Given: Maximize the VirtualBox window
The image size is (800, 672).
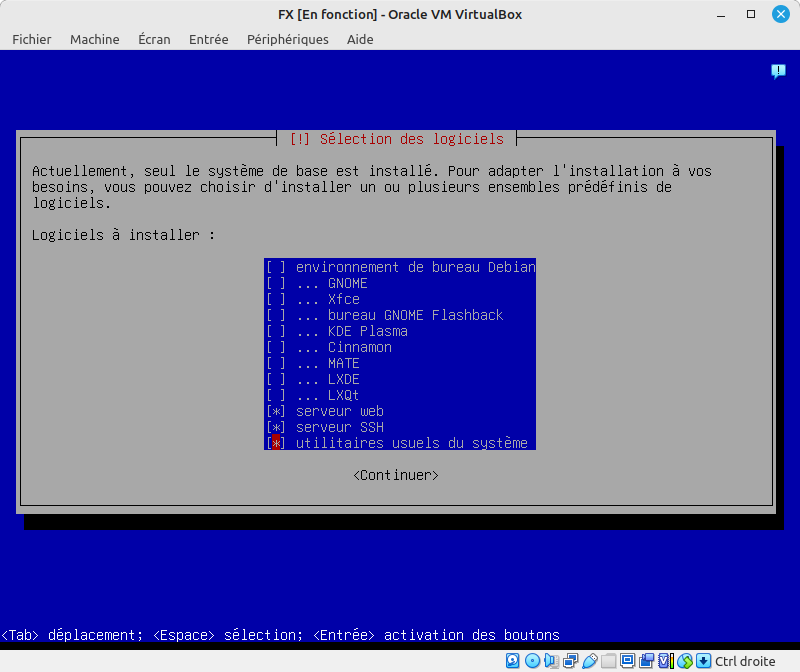Looking at the screenshot, I should (751, 14).
